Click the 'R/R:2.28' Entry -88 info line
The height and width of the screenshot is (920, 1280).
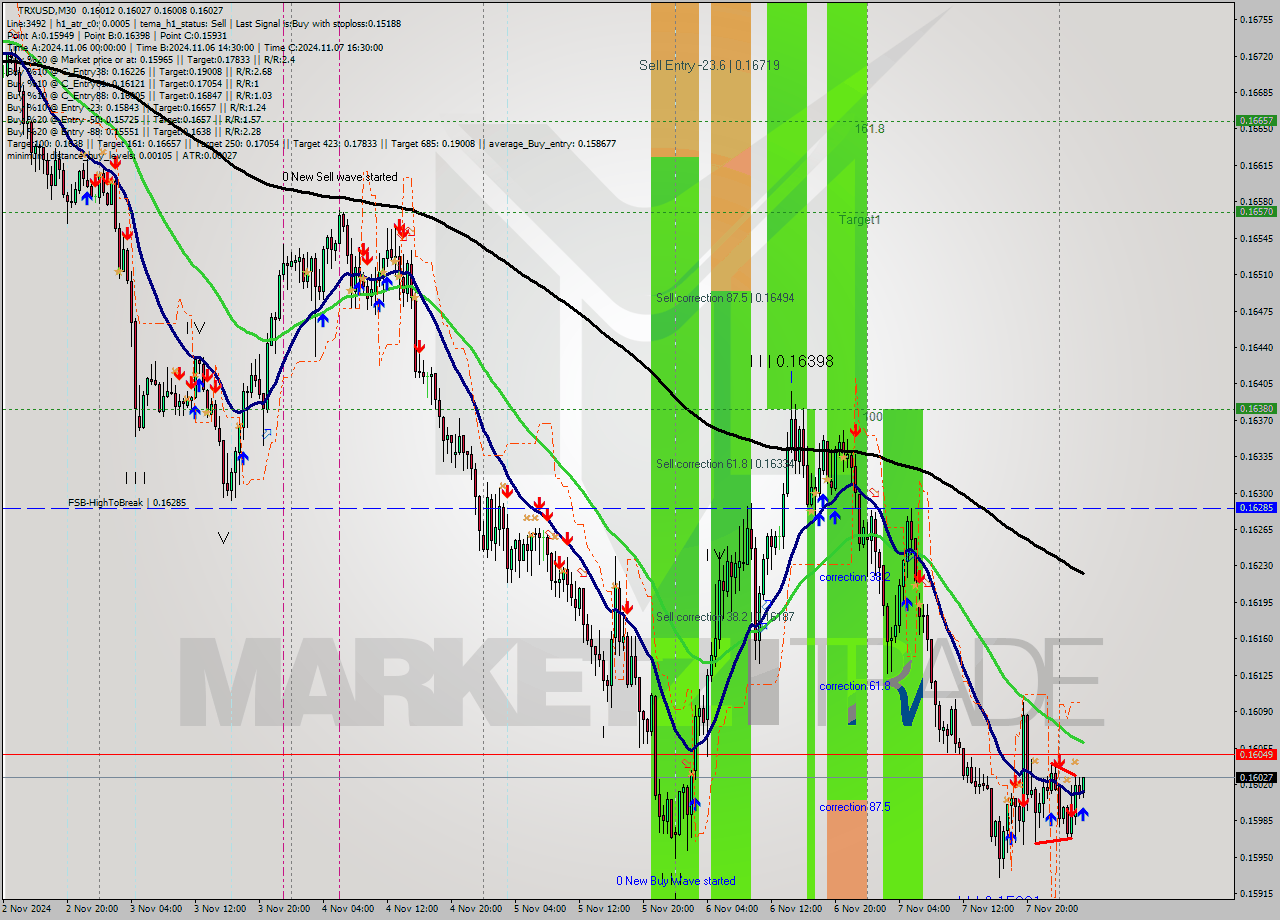[134, 131]
